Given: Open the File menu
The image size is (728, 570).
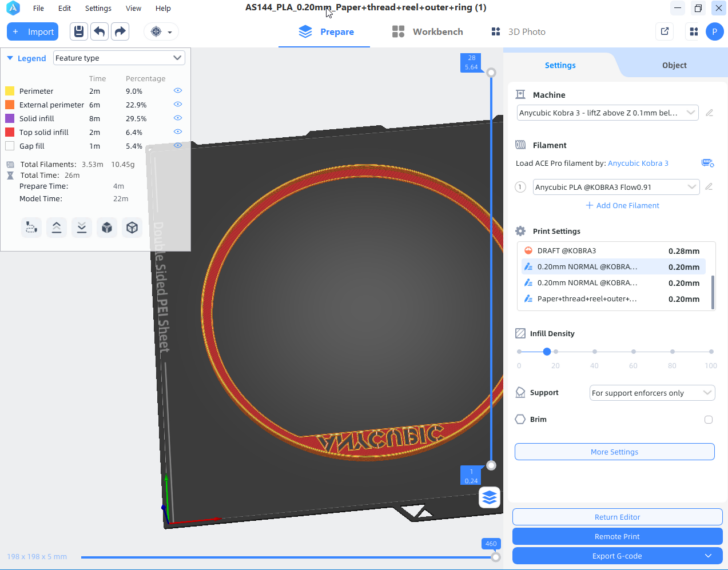Looking at the screenshot, I should coord(39,8).
